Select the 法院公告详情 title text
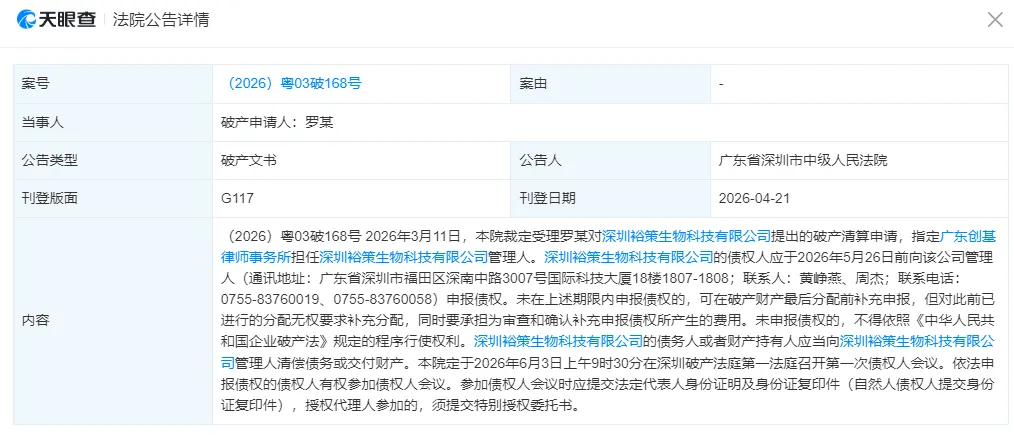The height and width of the screenshot is (438, 1014). point(160,19)
